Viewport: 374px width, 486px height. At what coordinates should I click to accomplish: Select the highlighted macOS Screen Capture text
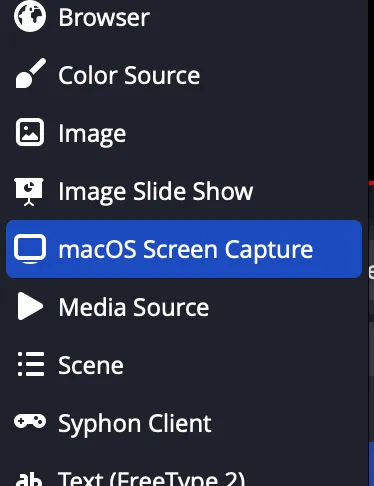(x=186, y=250)
